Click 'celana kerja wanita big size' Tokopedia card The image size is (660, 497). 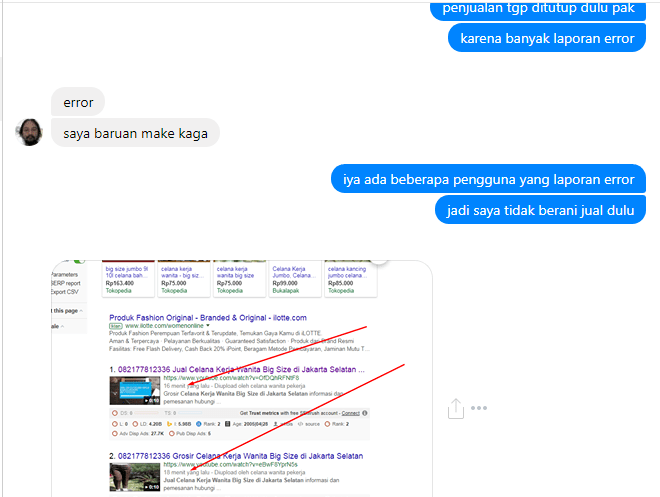[240, 279]
